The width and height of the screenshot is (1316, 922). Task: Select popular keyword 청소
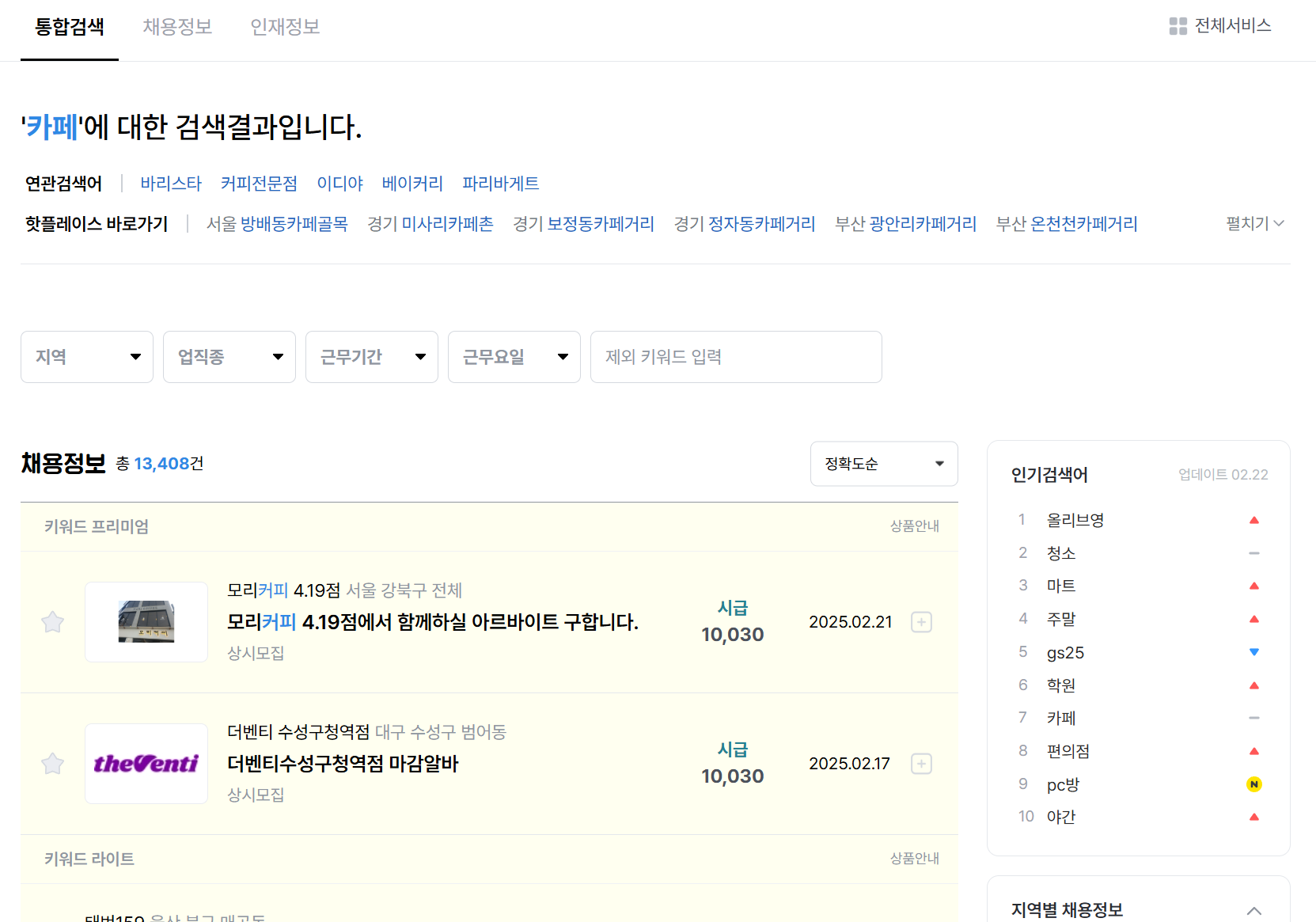pos(1061,553)
